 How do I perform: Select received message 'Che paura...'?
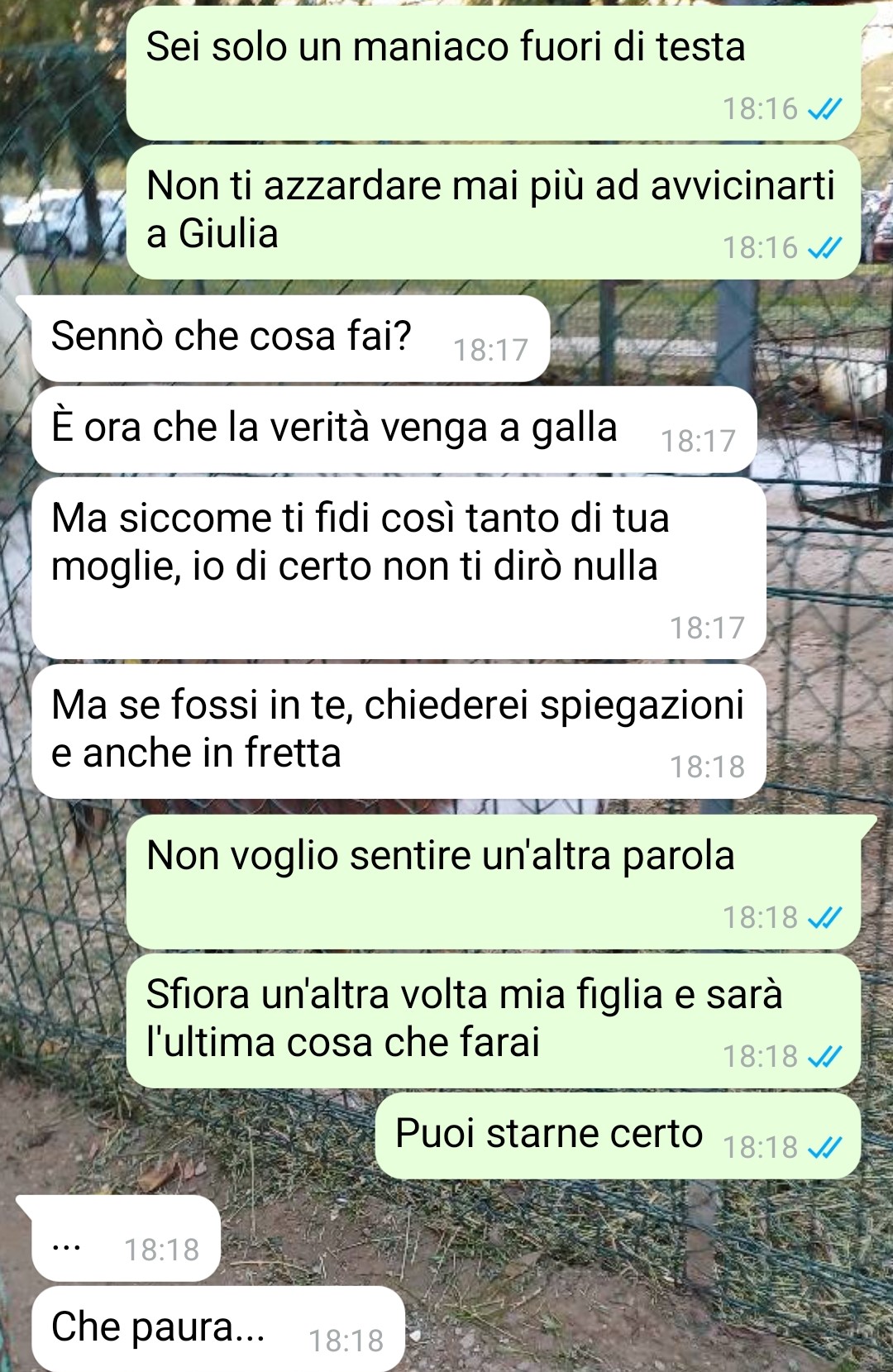point(218,1329)
